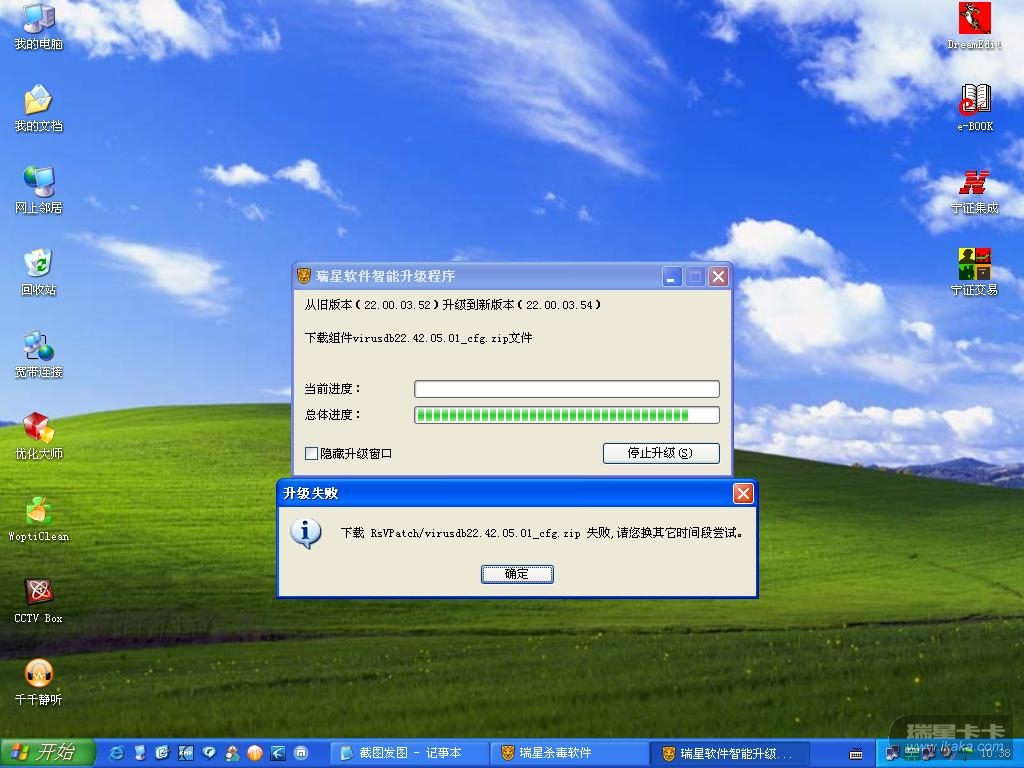Viewport: 1024px width, 768px height.
Task: Open the 开始 Start menu
Action: pos(47,753)
